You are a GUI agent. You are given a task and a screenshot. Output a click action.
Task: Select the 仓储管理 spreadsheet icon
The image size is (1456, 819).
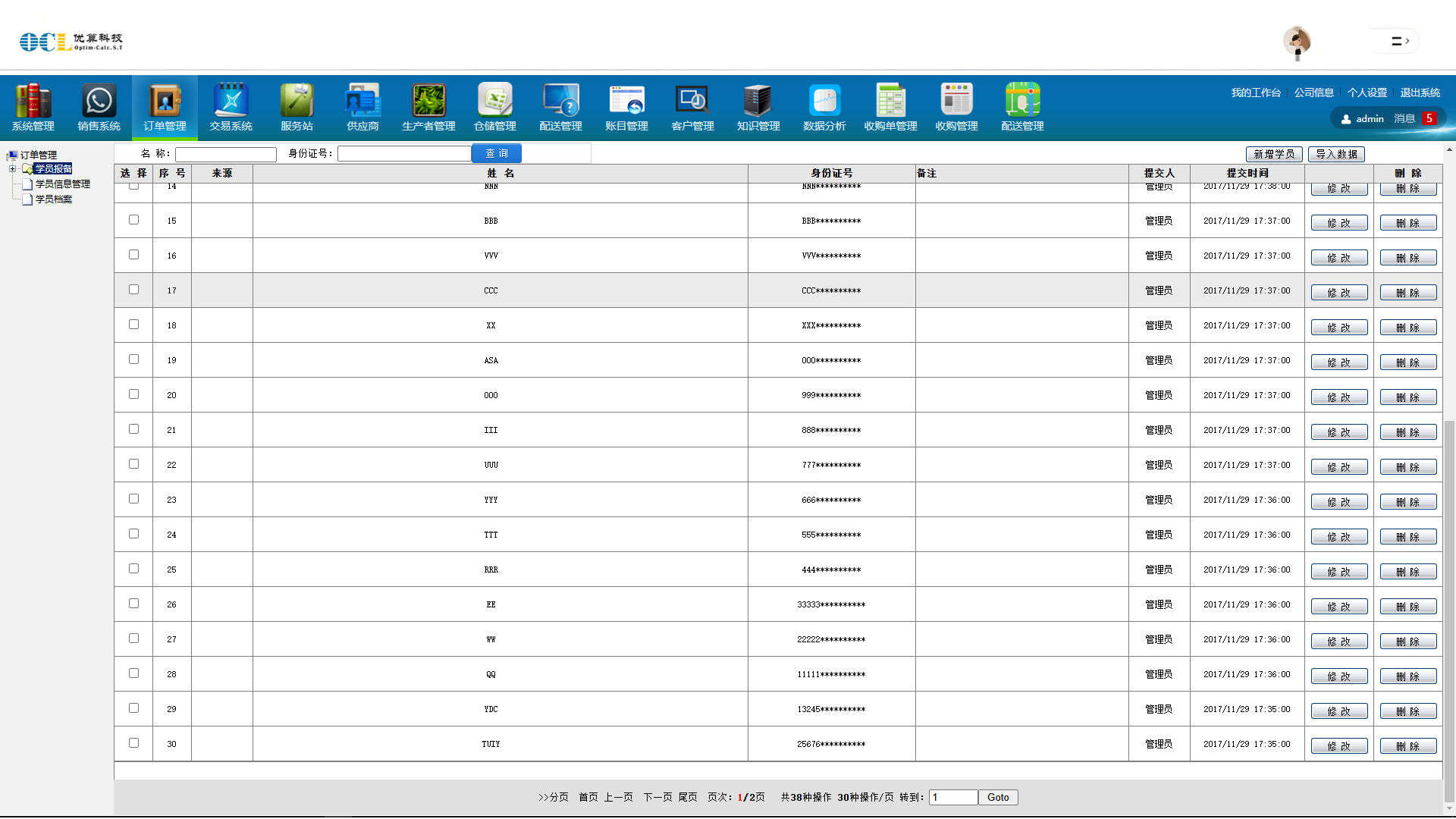tap(494, 101)
